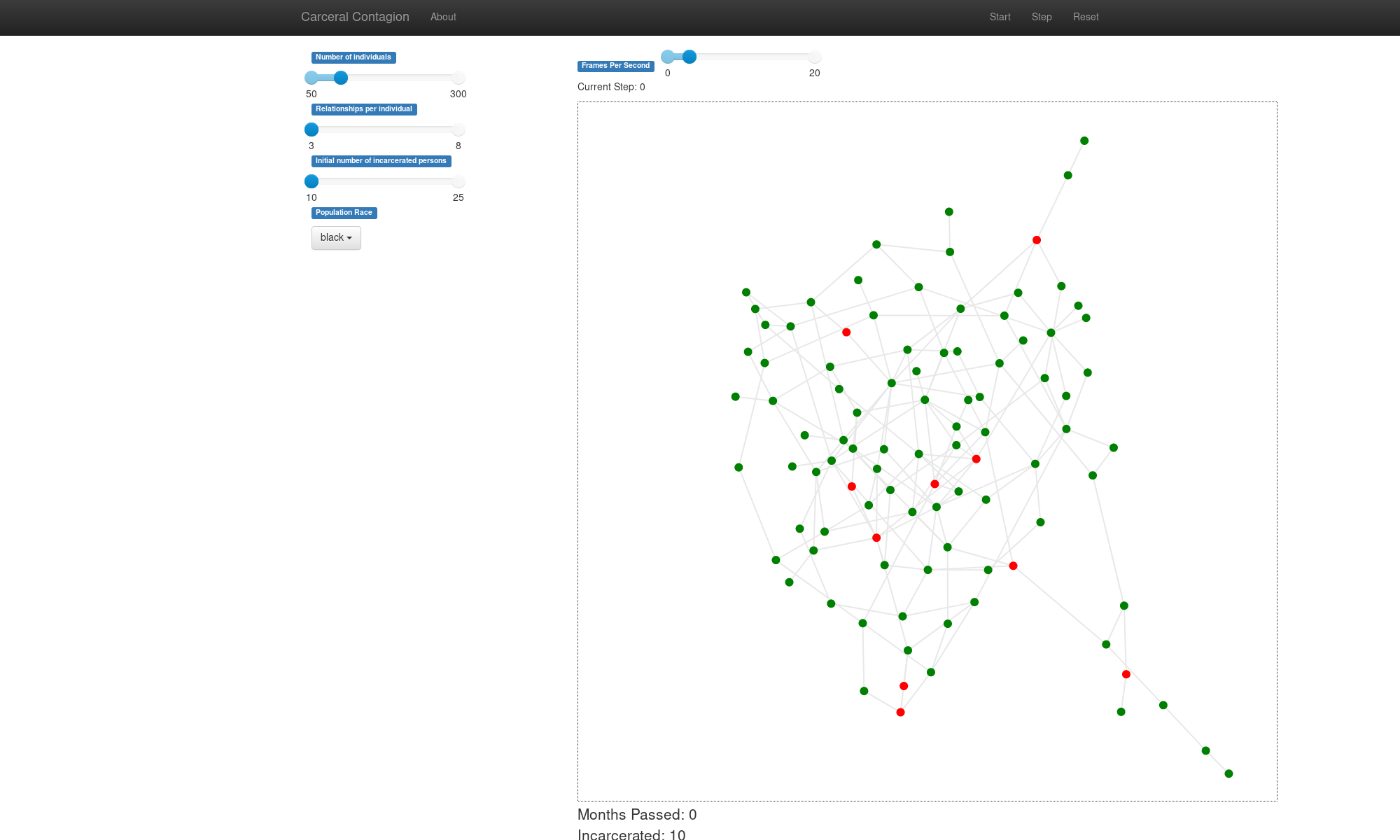Click the right end of the Number of individuals track
1400x840 pixels.
click(458, 78)
